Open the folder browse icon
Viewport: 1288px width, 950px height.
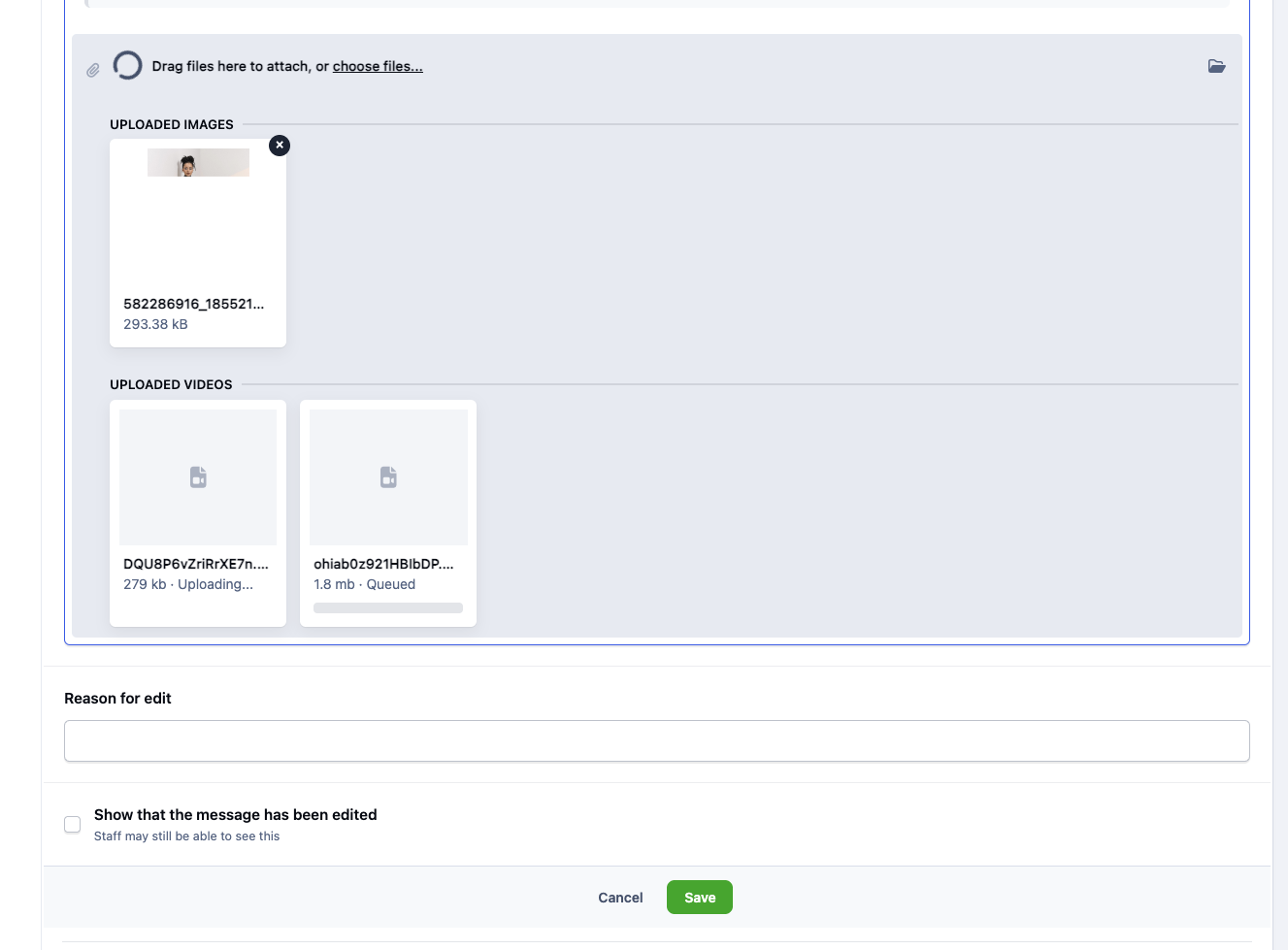point(1216,66)
